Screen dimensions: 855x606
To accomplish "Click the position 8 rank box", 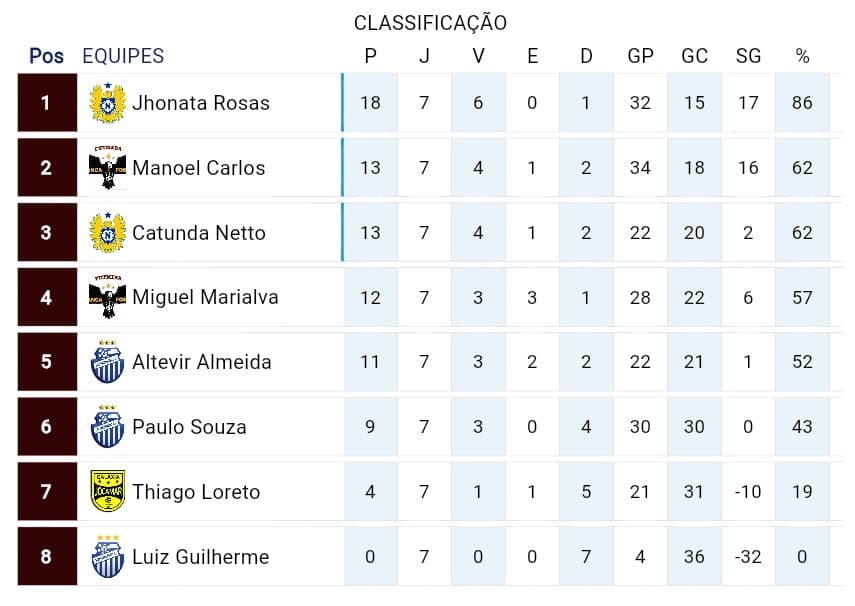I will [x=47, y=556].
